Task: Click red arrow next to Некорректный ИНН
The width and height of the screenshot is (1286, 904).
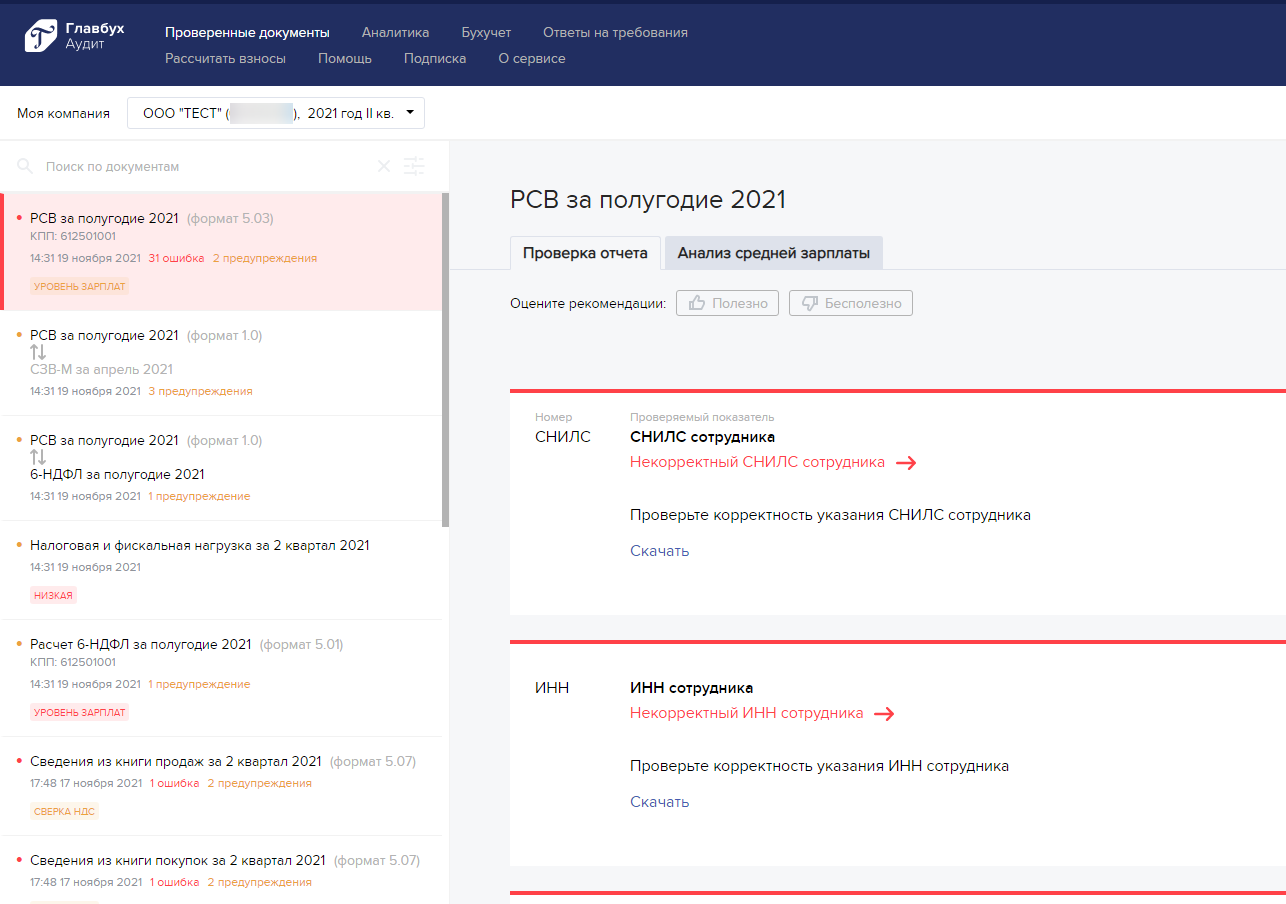Action: 884,714
